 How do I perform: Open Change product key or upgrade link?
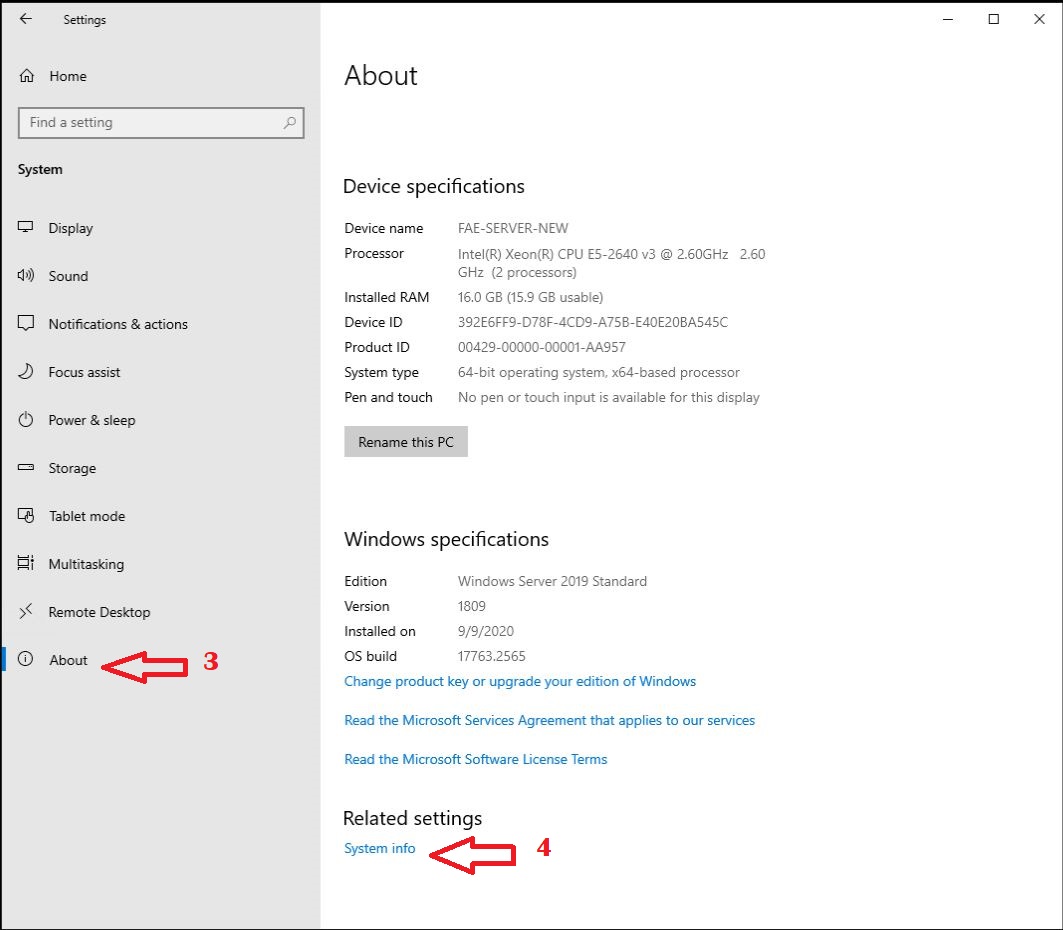[520, 681]
